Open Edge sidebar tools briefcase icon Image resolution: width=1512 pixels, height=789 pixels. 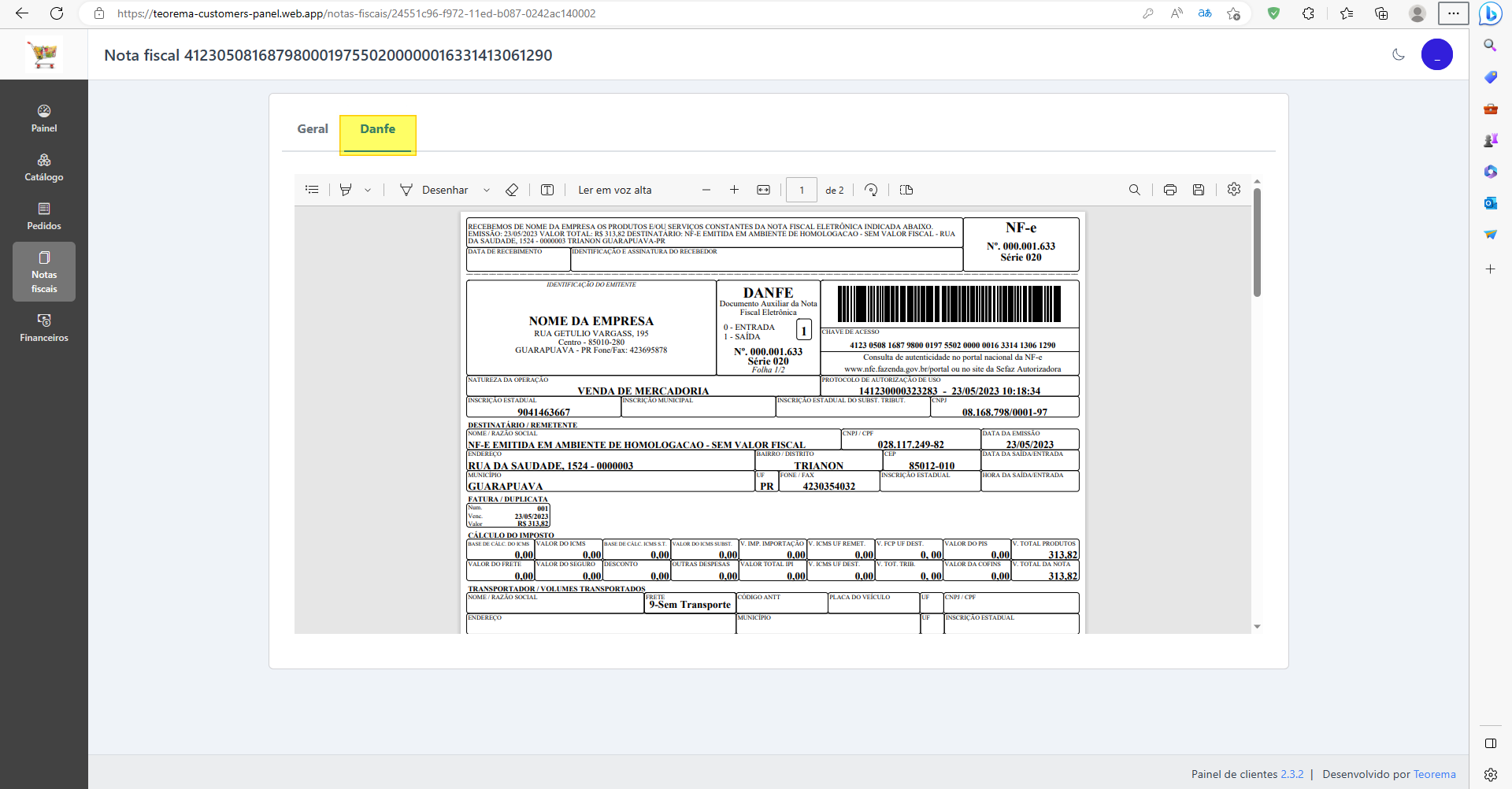click(x=1490, y=108)
